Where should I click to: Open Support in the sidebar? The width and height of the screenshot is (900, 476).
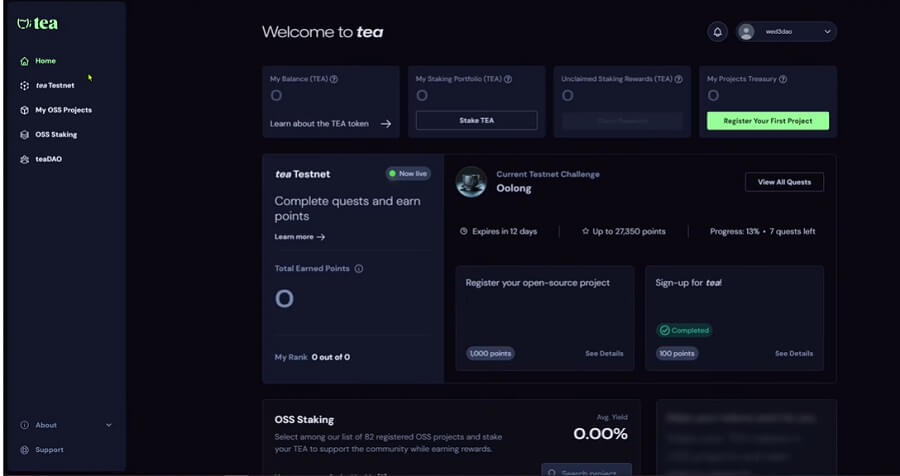coord(49,450)
